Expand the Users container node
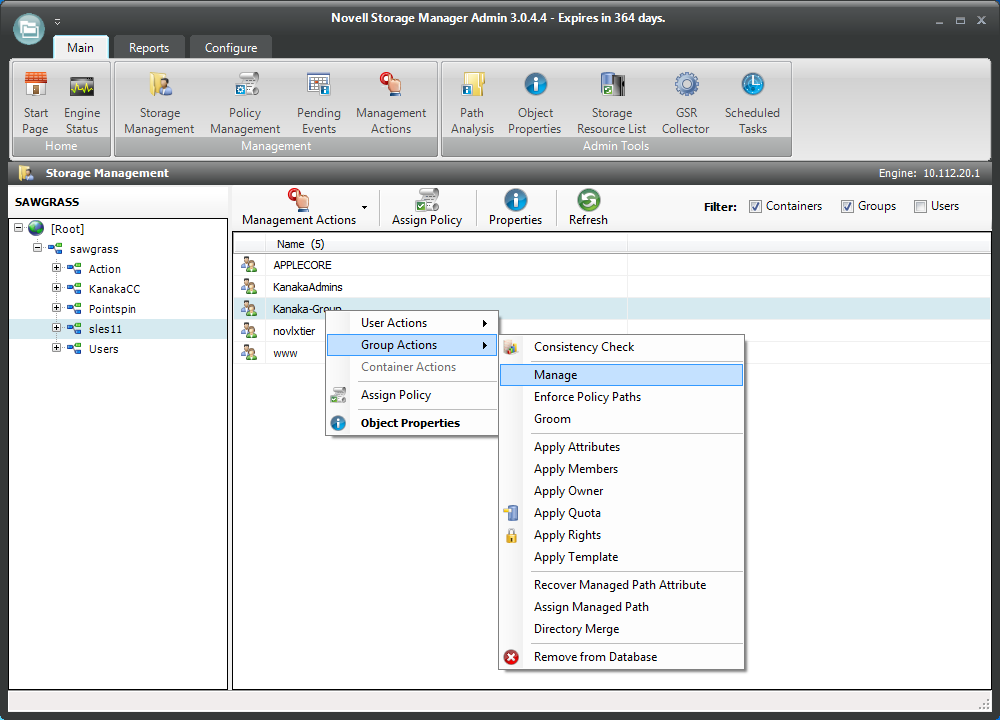The width and height of the screenshot is (1000, 720). pos(57,348)
